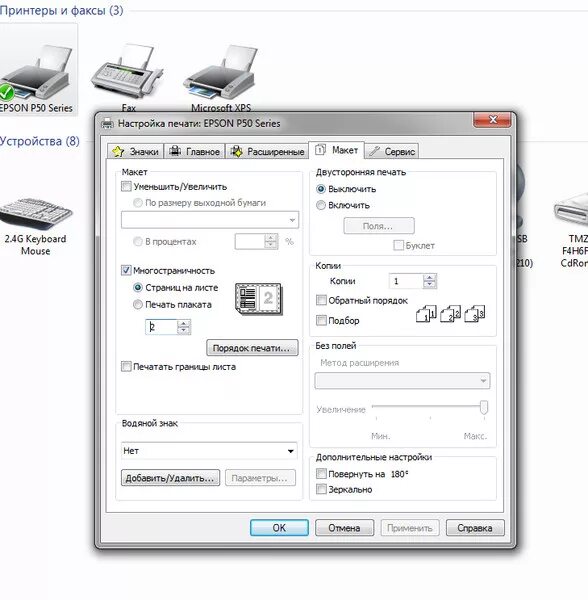588x600 pixels.
Task: Select the В процентах radio button
Action: coord(138,241)
